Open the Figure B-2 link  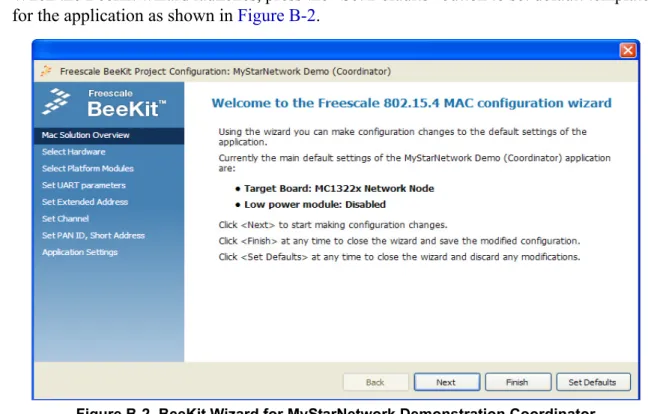click(x=276, y=16)
